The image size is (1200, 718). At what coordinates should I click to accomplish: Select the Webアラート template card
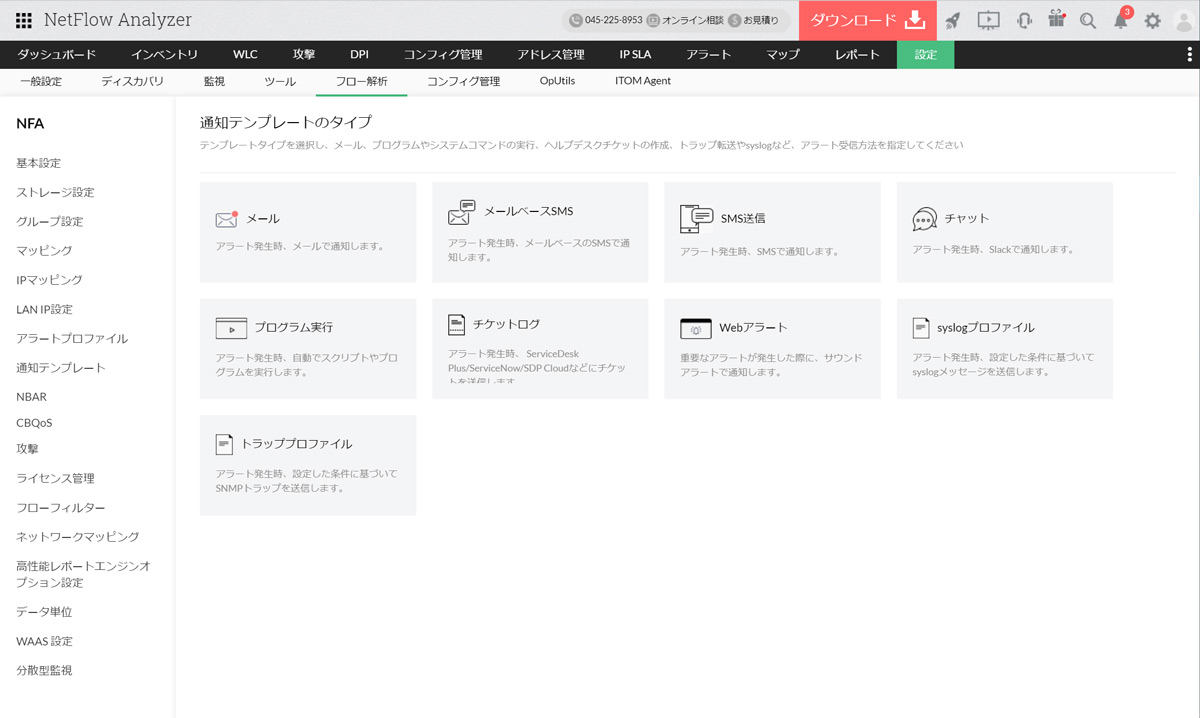pos(772,348)
